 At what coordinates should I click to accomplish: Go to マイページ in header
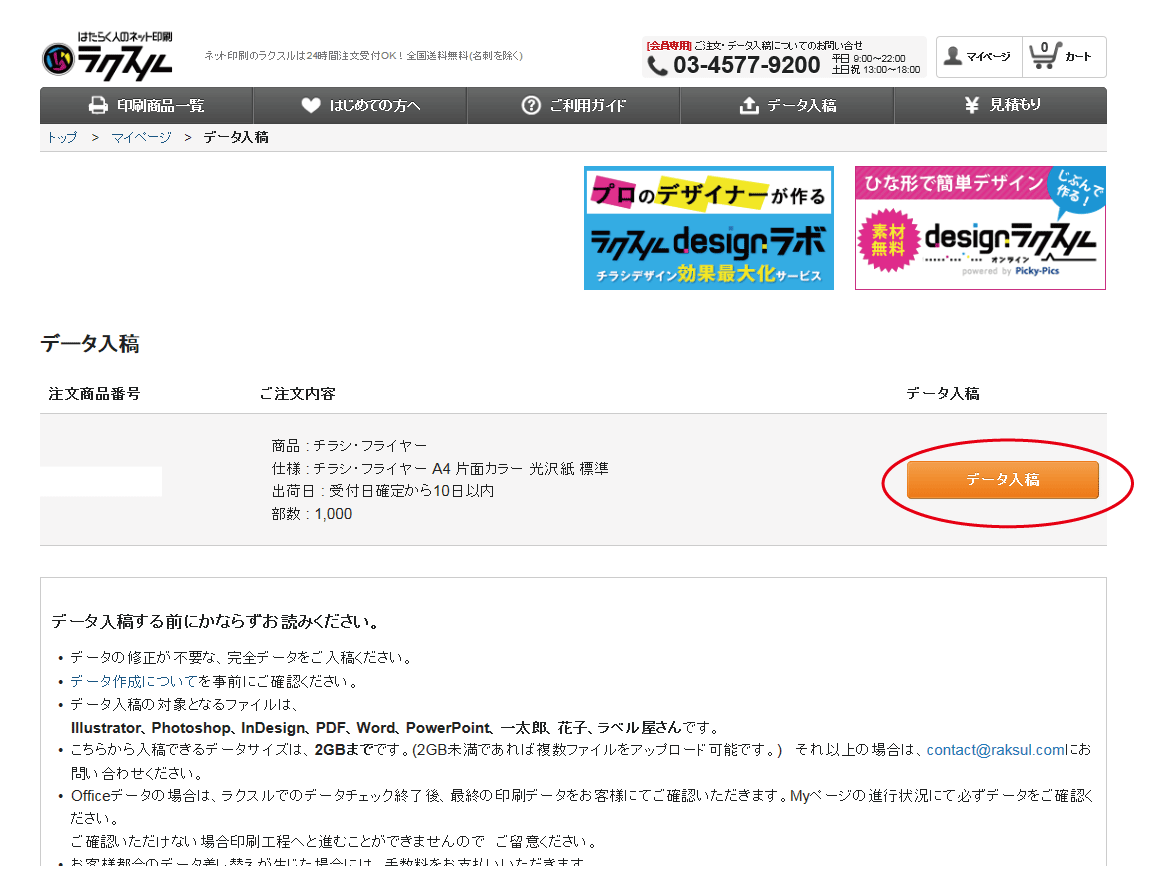pyautogui.click(x=979, y=57)
